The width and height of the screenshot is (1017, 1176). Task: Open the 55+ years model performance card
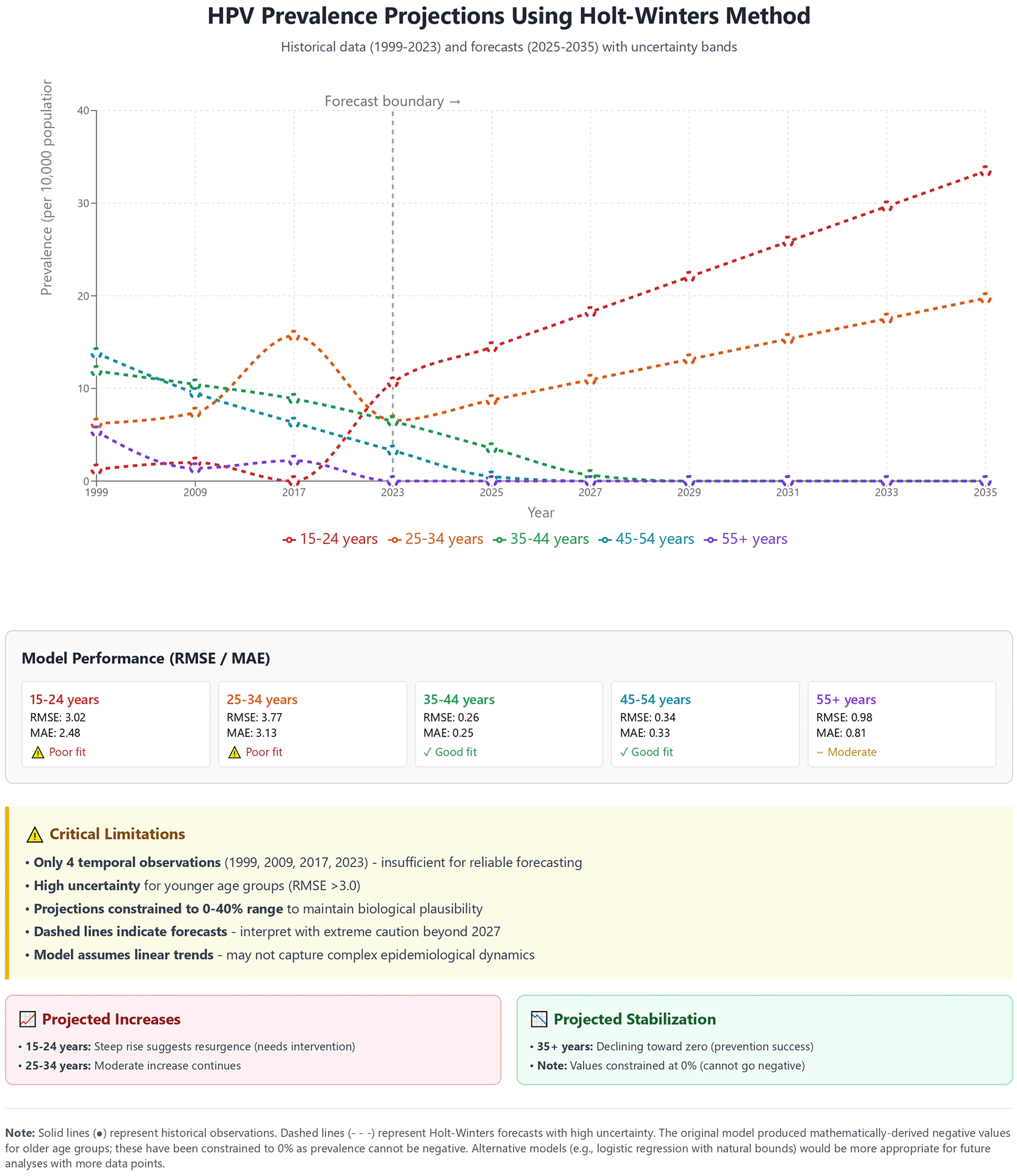click(x=902, y=724)
